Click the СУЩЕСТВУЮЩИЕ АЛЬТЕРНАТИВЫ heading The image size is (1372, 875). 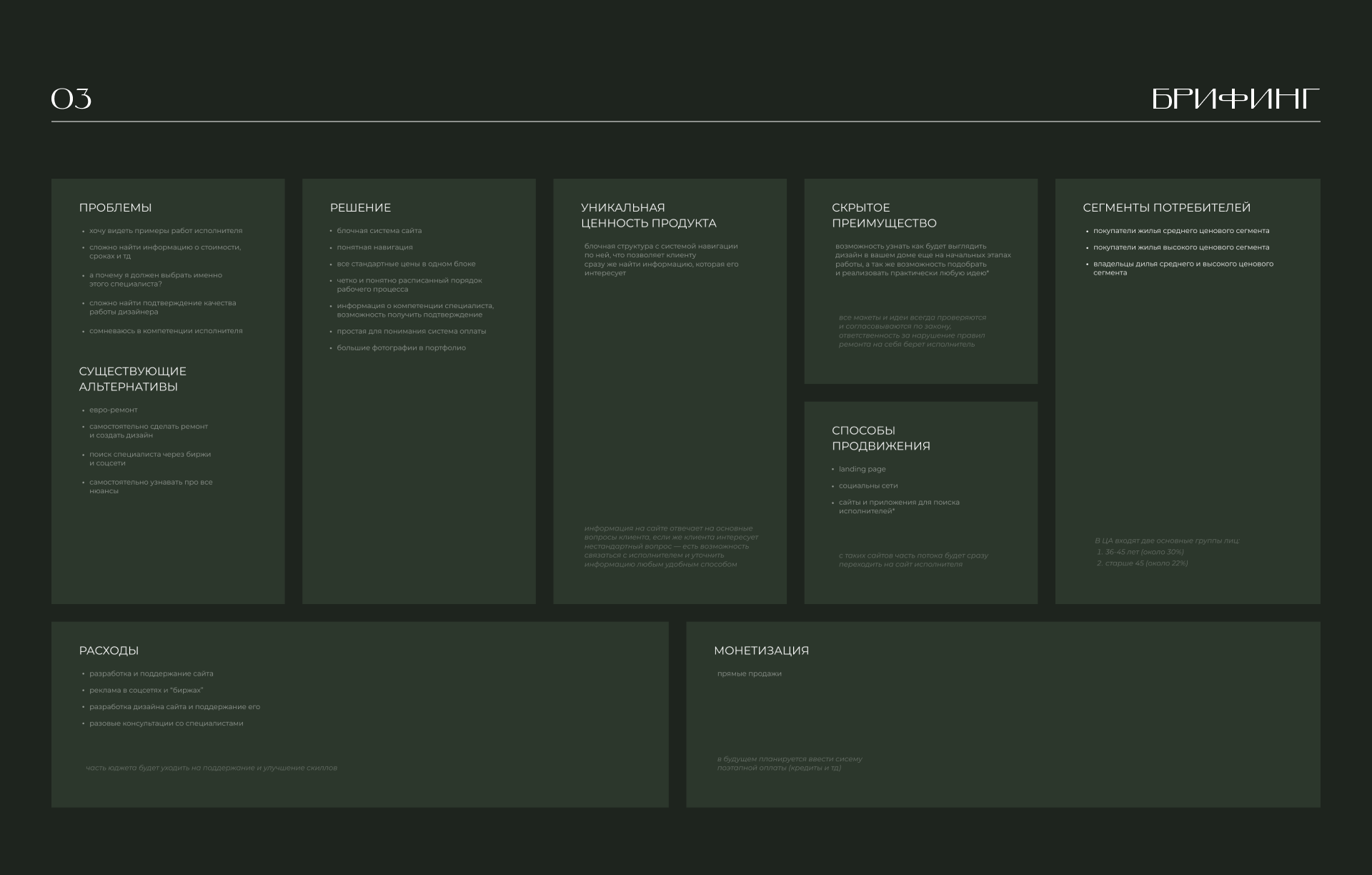pyautogui.click(x=132, y=379)
